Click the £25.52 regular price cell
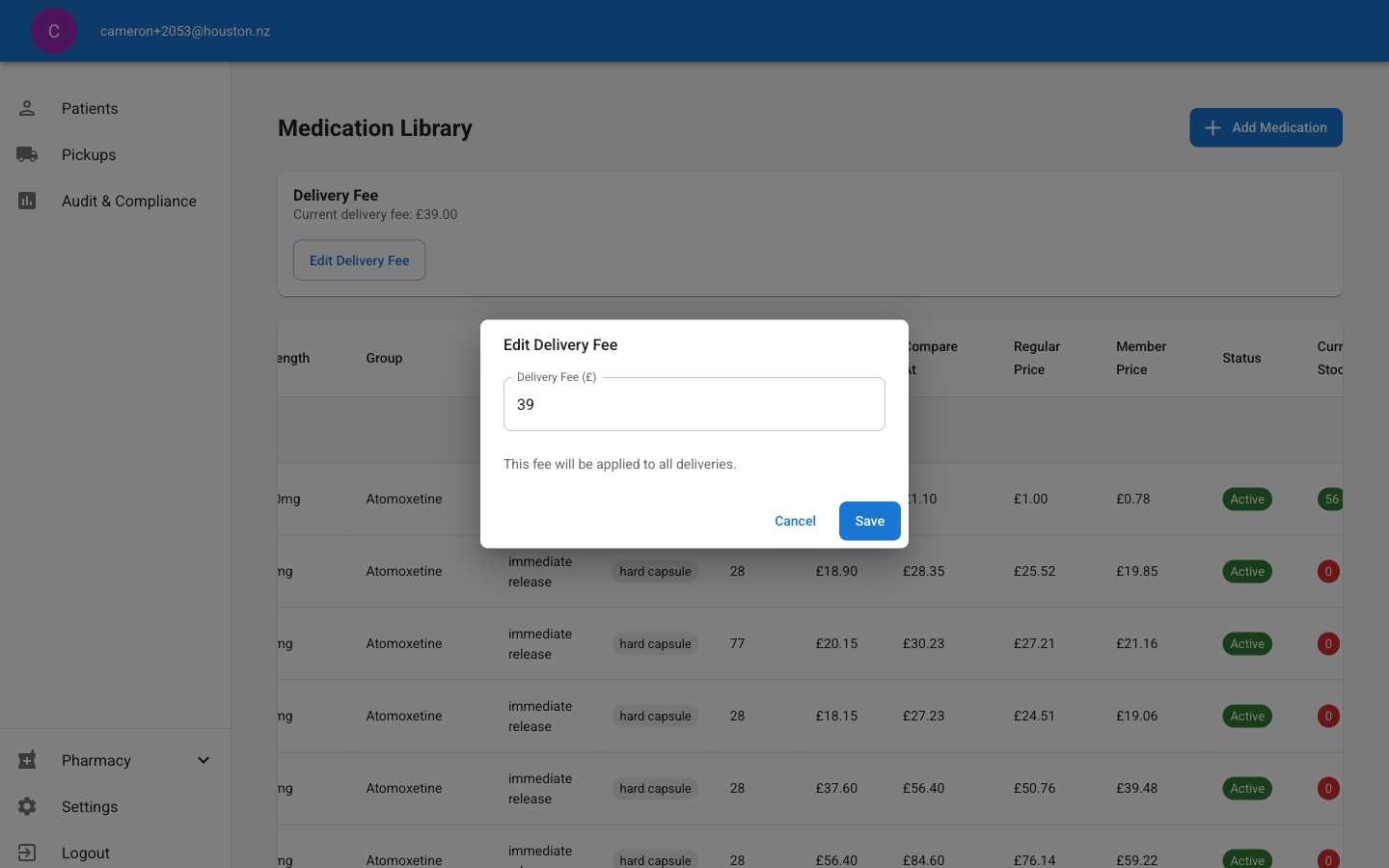1389x868 pixels. tap(1034, 571)
